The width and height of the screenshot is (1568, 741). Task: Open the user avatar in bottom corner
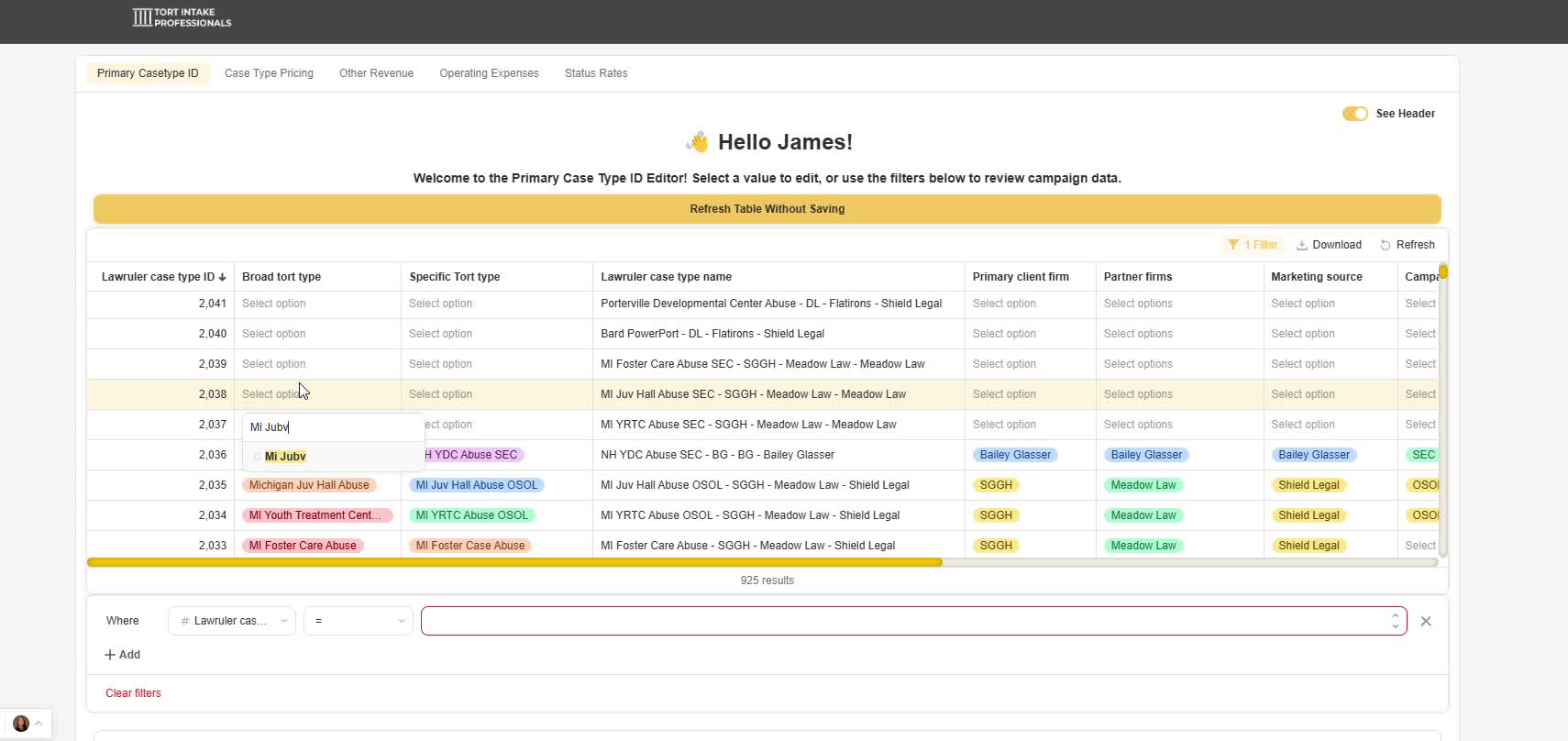tap(21, 724)
